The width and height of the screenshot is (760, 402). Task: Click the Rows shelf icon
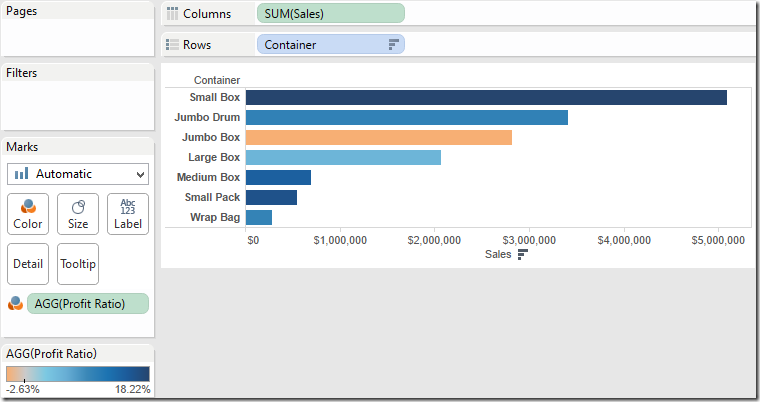coord(173,45)
